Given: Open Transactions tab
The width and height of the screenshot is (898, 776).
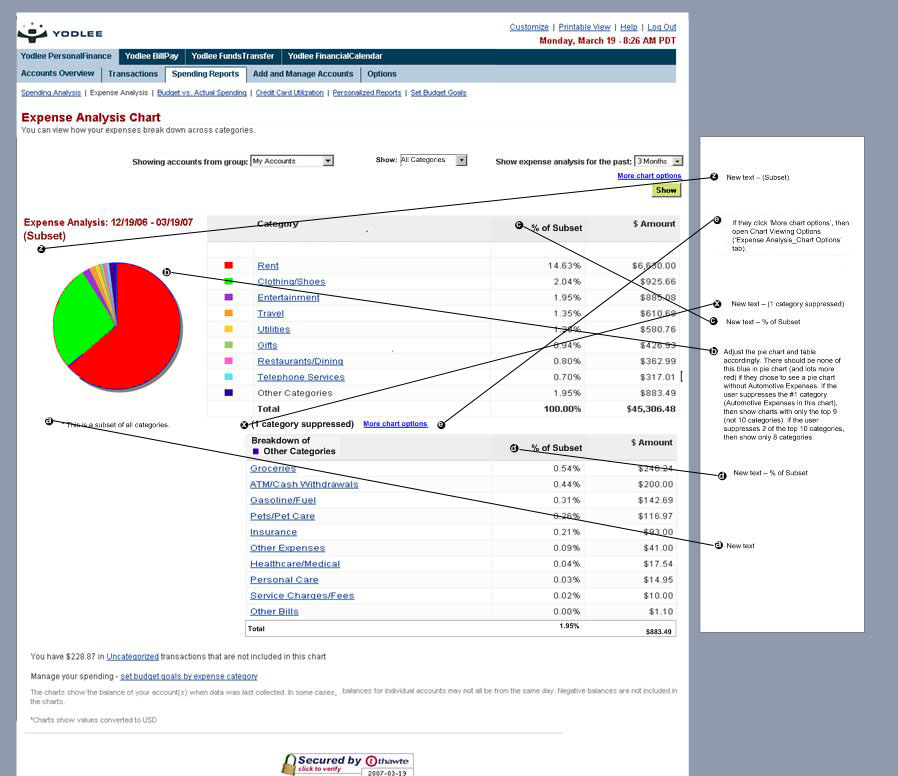Looking at the screenshot, I should (x=133, y=74).
